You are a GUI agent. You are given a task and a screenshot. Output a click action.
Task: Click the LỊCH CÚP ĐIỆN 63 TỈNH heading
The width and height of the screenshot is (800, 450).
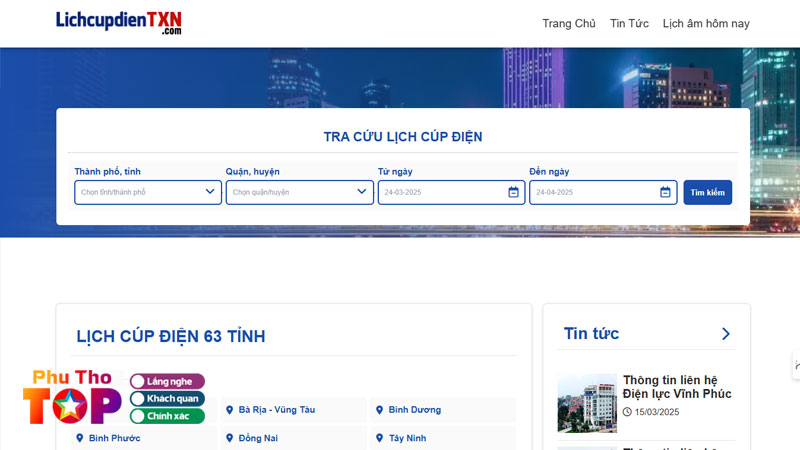coord(171,336)
